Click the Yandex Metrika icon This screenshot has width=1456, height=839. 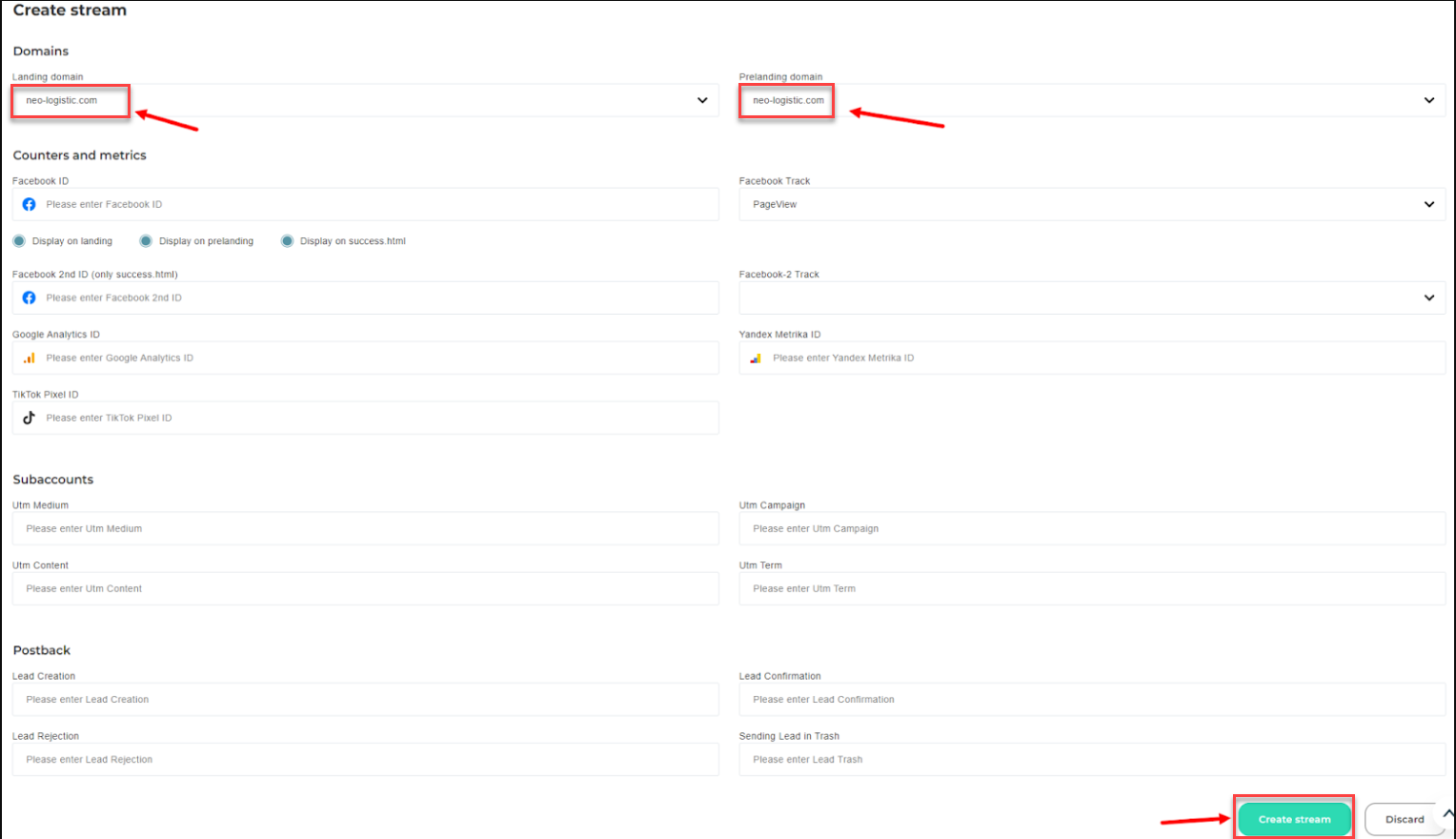756,358
